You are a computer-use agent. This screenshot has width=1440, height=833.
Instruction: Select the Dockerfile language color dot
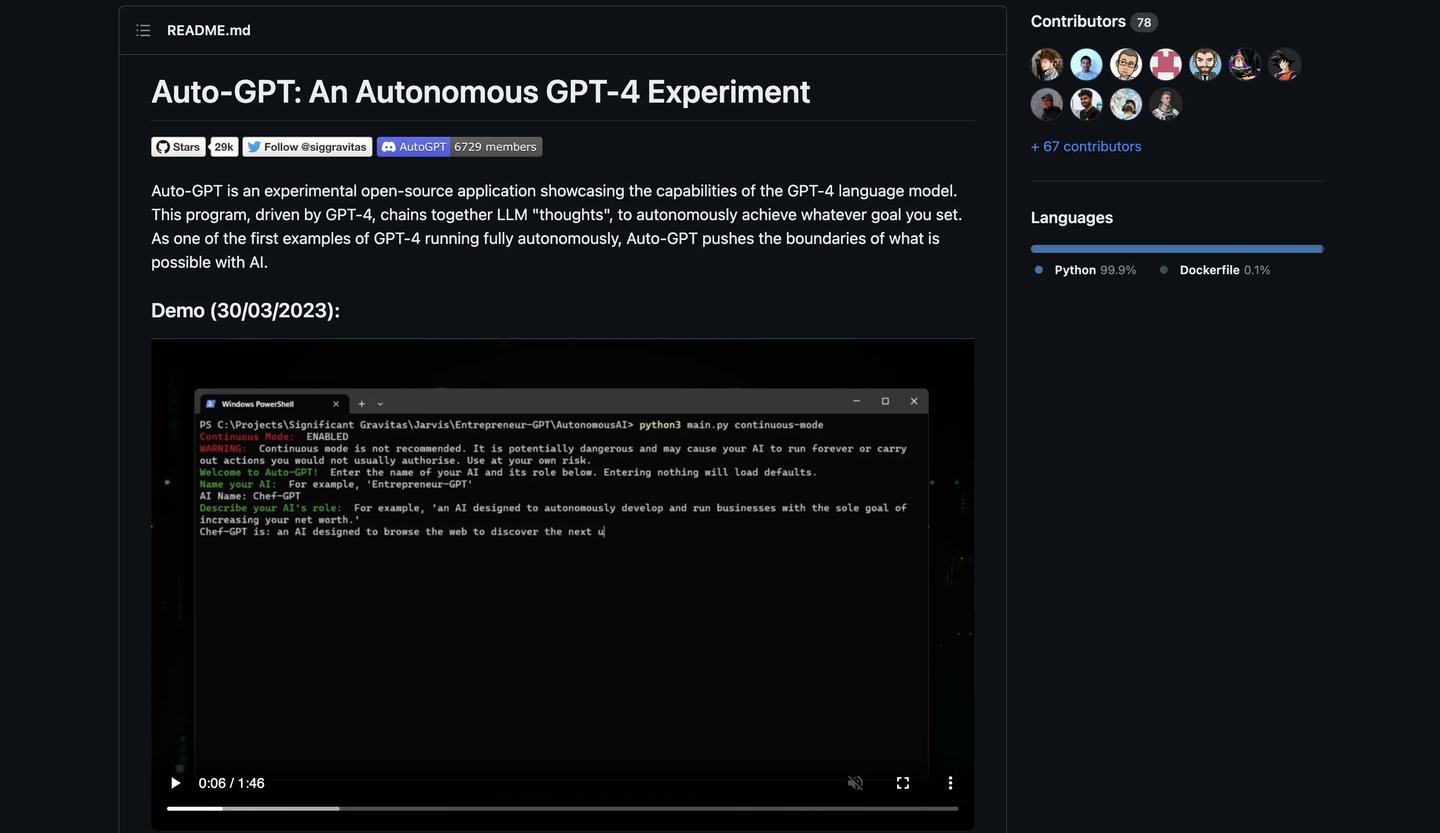[x=1163, y=269]
